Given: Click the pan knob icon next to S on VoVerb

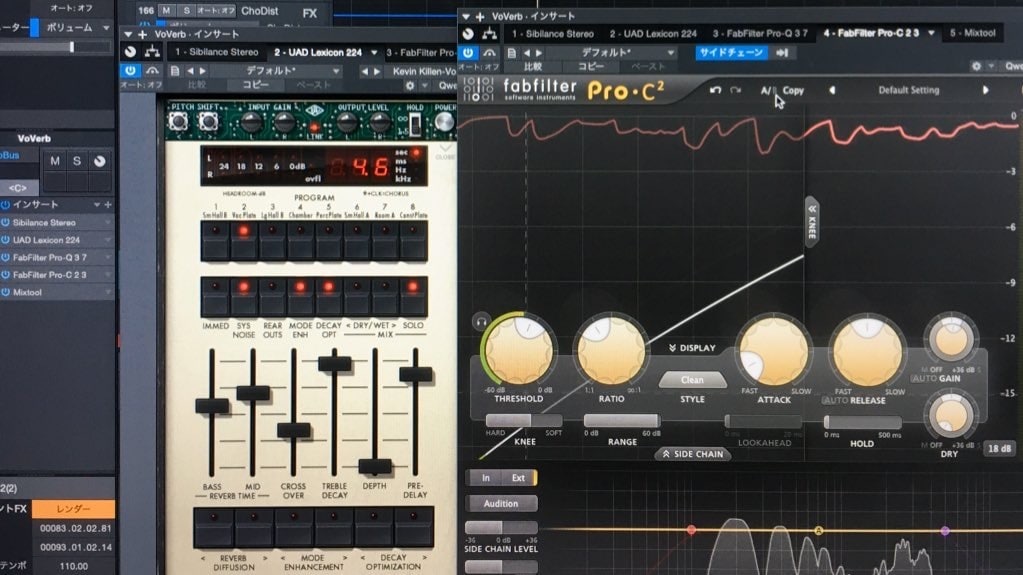Looking at the screenshot, I should coord(99,161).
